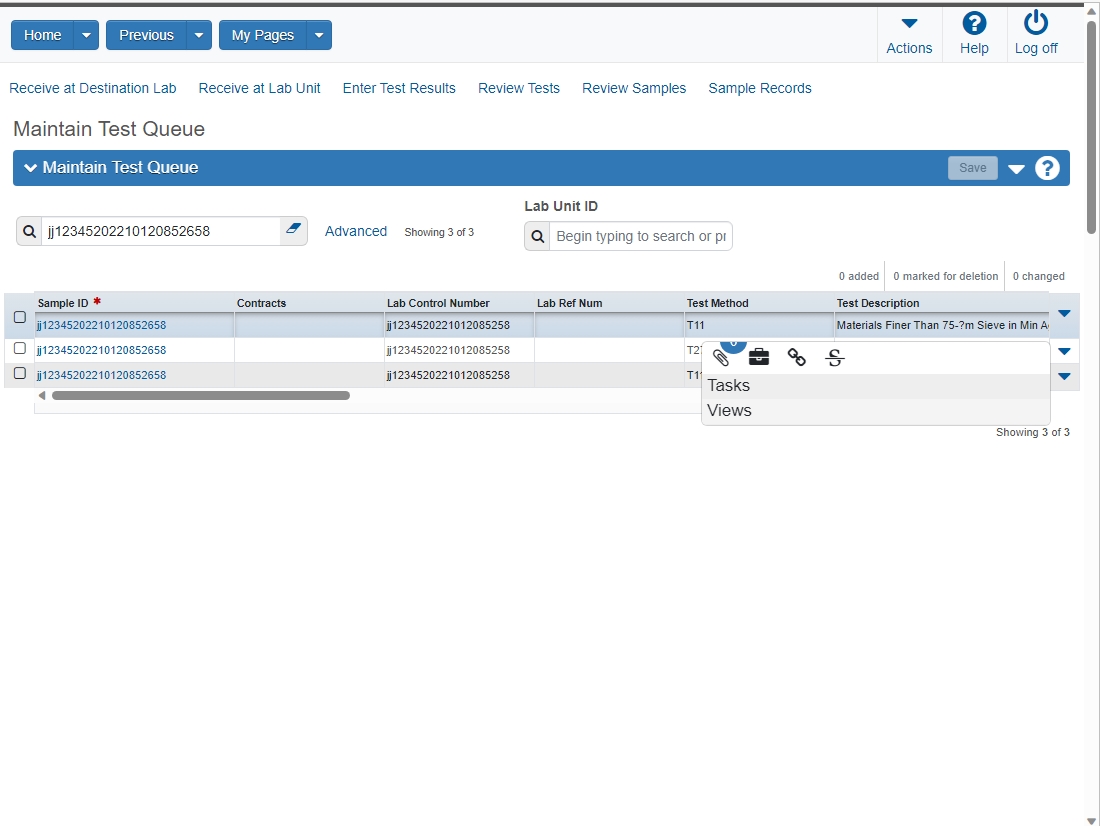This screenshot has width=1100, height=826.
Task: Click the Contracts column header
Action: click(309, 303)
